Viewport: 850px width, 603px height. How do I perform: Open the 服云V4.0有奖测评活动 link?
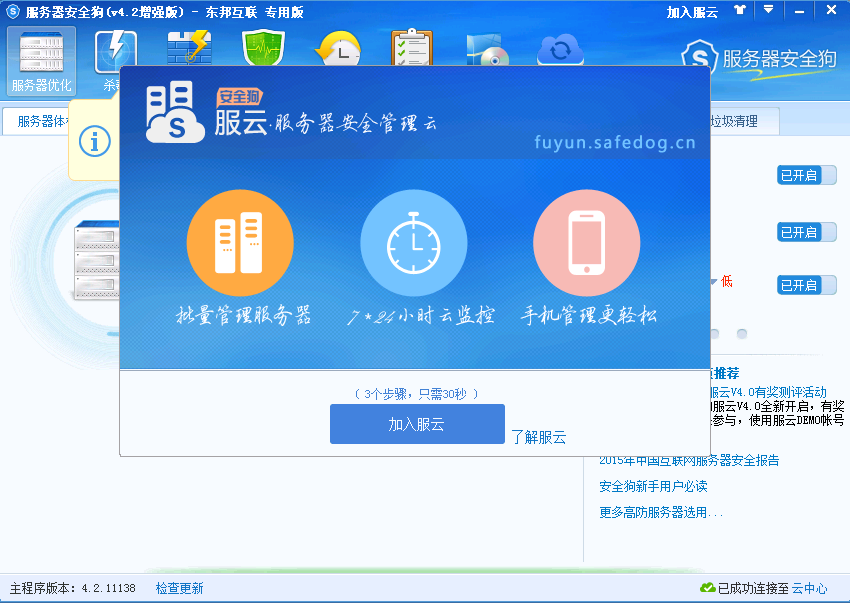click(x=768, y=392)
